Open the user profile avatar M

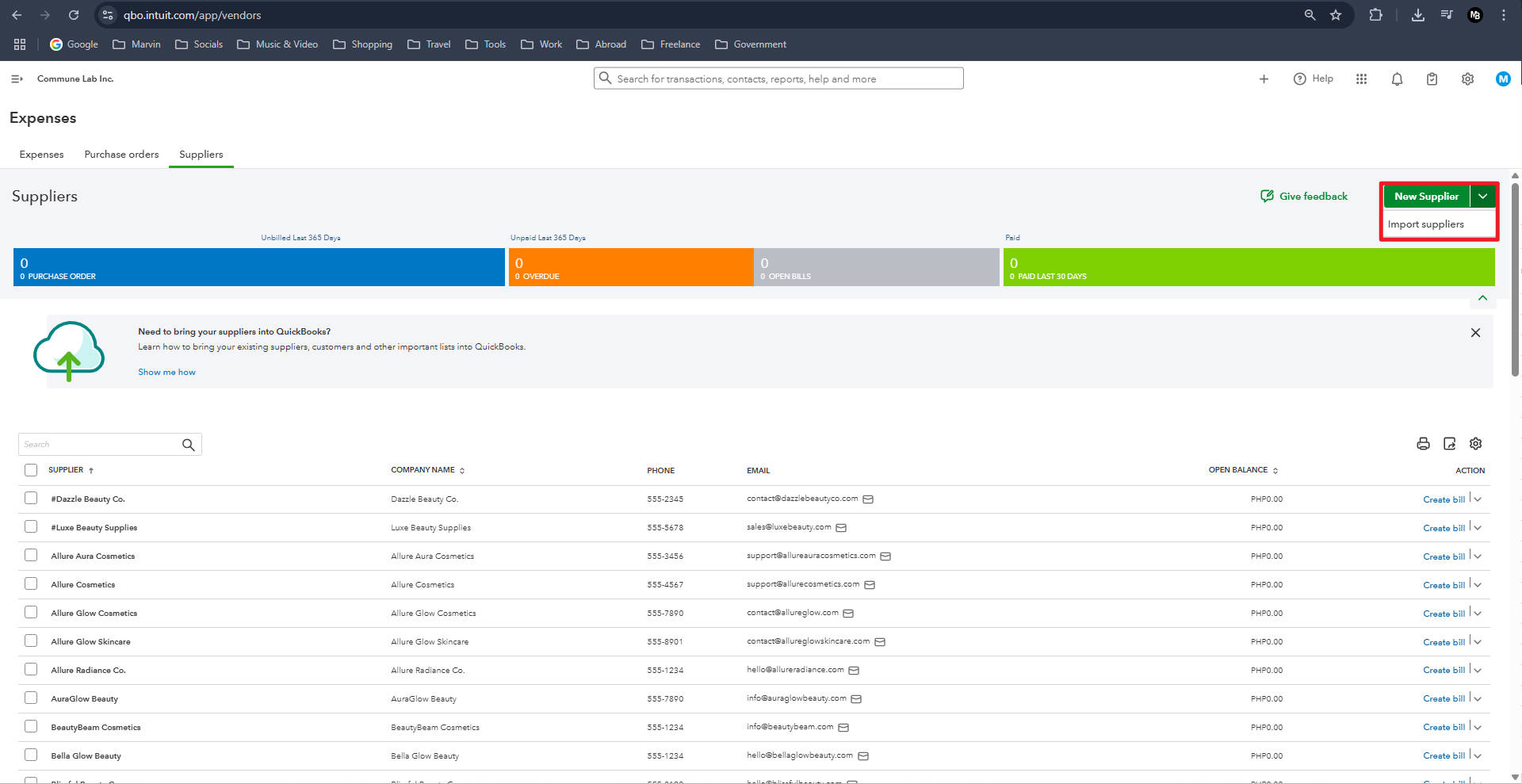(1503, 78)
